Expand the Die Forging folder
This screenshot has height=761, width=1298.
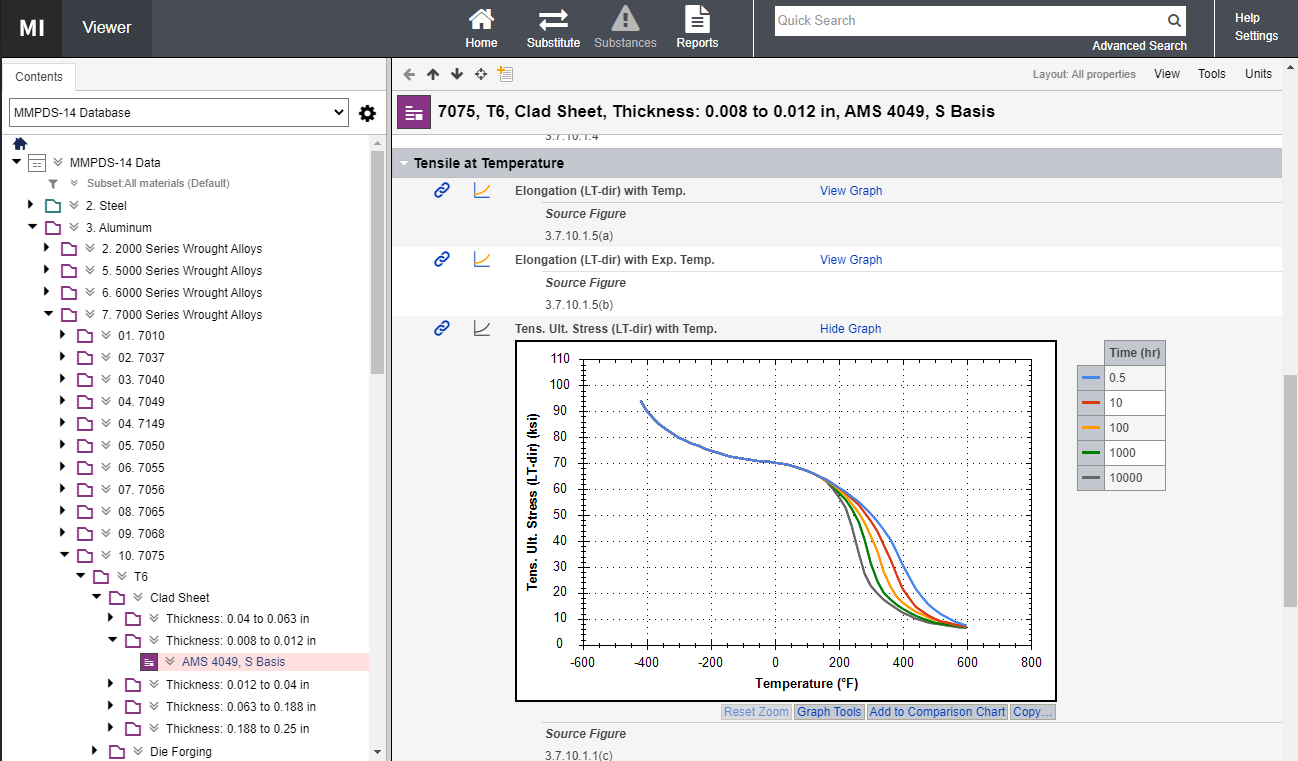click(x=97, y=751)
